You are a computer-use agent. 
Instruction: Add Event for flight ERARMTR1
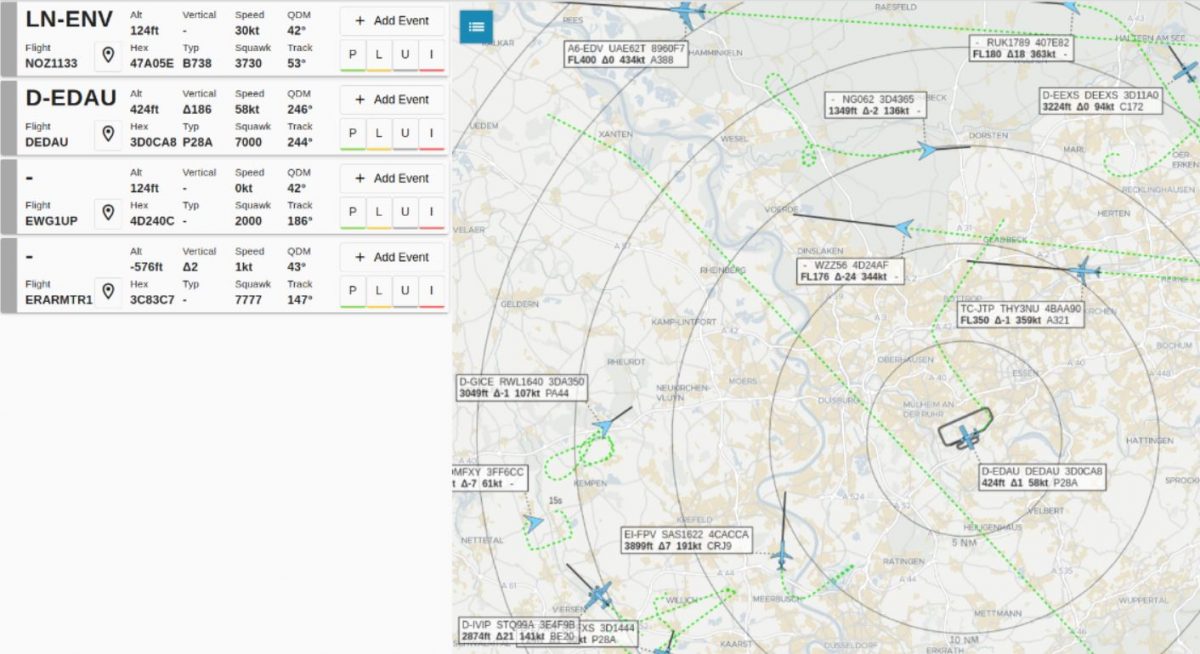tap(392, 258)
